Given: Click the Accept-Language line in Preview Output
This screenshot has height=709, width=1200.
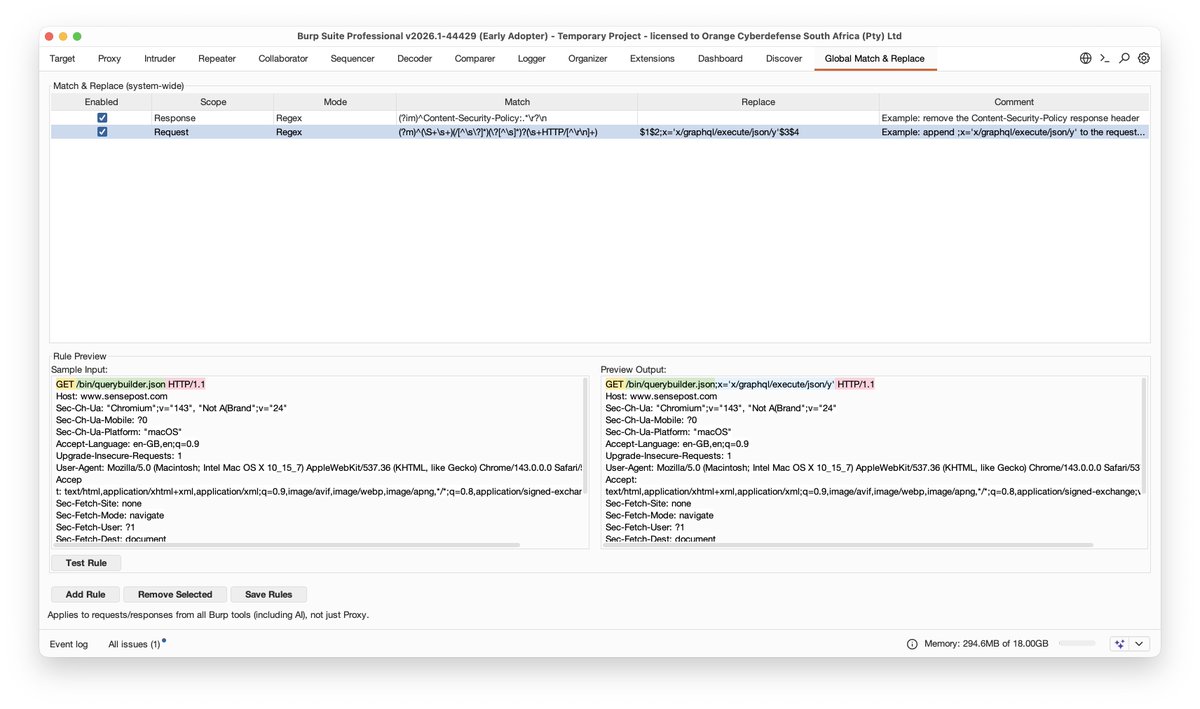Looking at the screenshot, I should (677, 444).
